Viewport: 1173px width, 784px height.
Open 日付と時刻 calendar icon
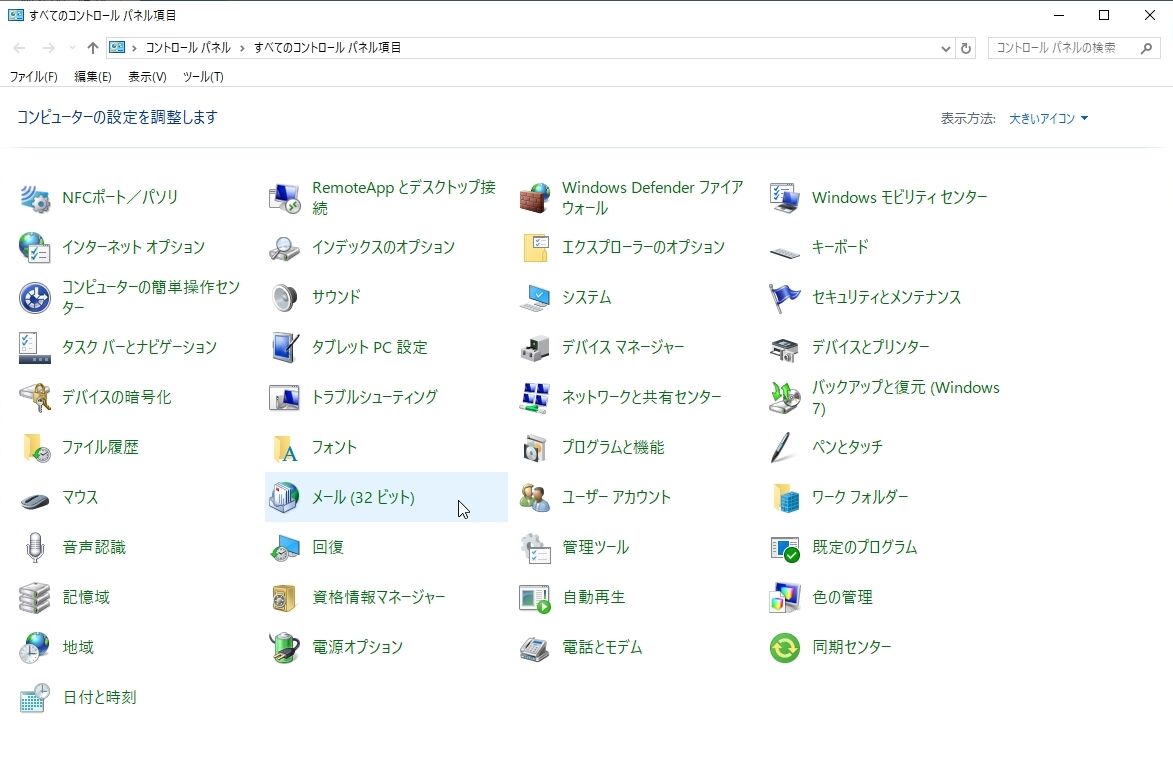pos(34,698)
